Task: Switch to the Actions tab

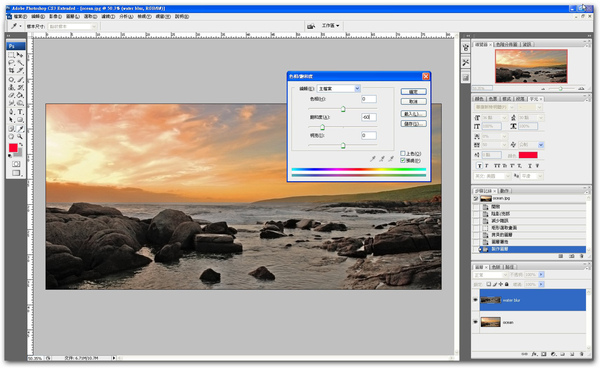Action: pos(504,191)
